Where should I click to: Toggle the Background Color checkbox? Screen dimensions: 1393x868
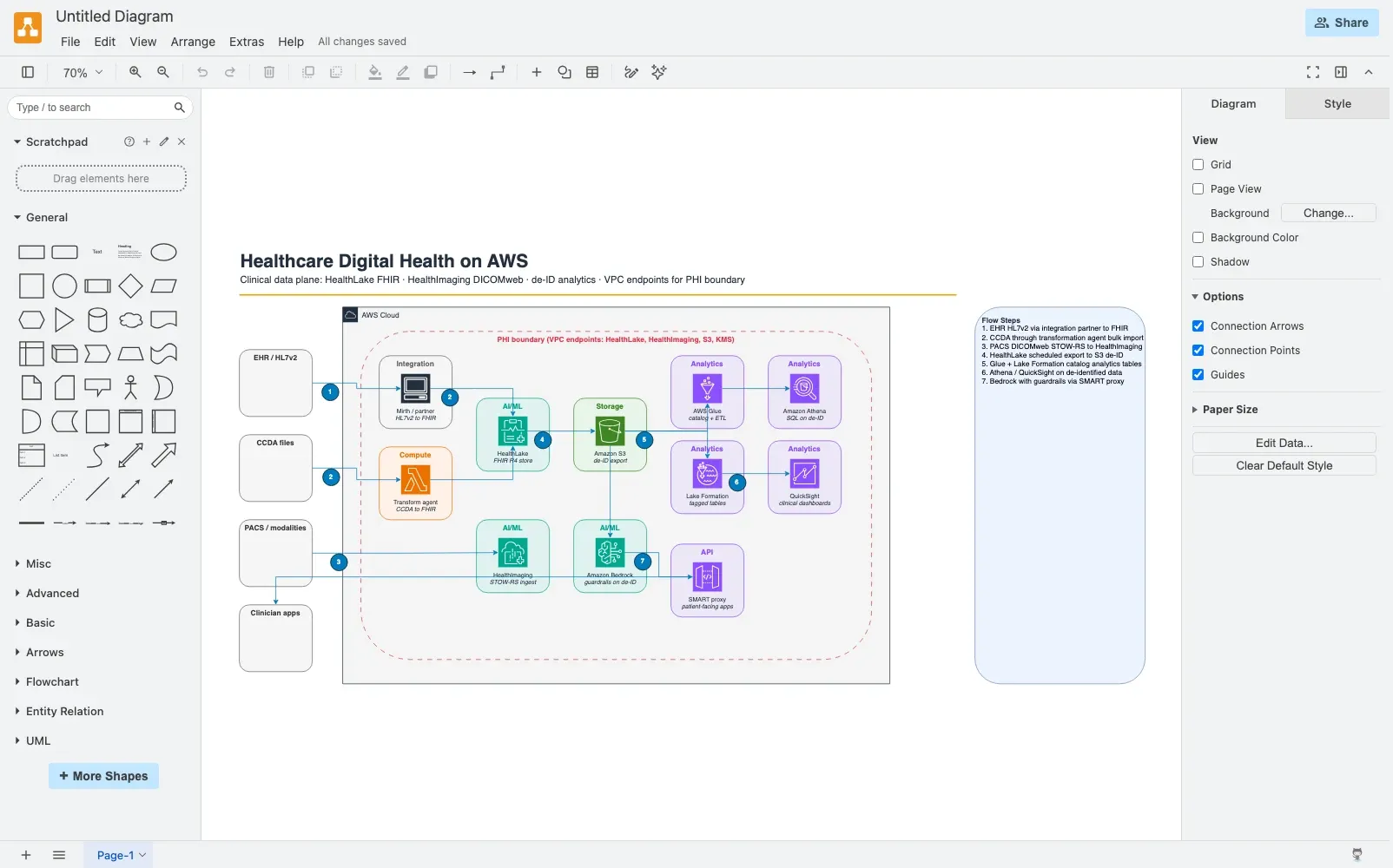tap(1198, 238)
